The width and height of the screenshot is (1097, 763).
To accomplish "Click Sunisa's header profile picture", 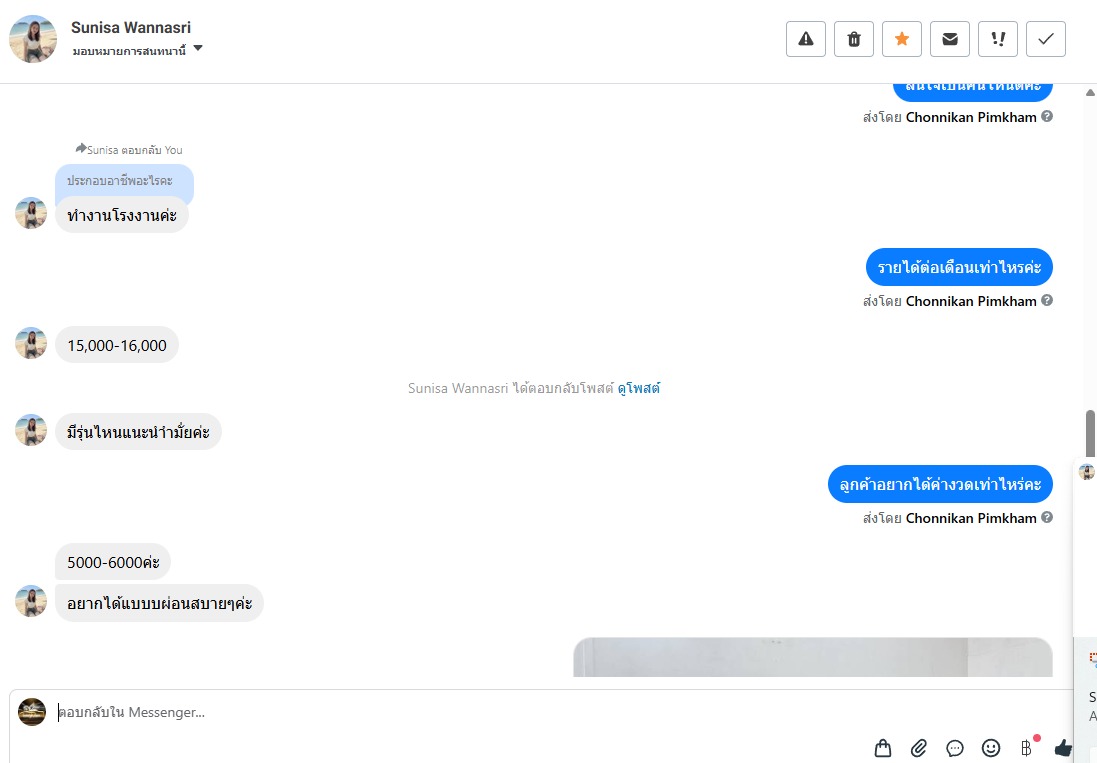I will coord(33,38).
